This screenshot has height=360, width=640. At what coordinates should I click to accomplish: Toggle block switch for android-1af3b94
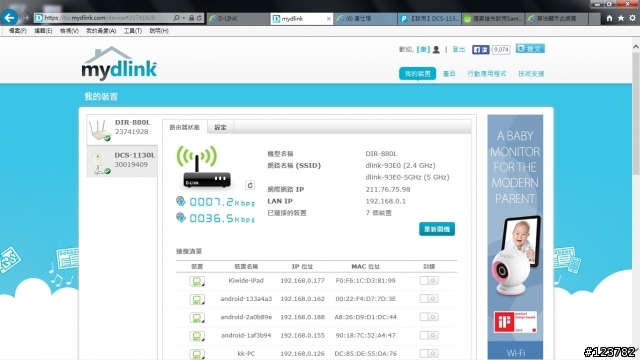(x=429, y=335)
